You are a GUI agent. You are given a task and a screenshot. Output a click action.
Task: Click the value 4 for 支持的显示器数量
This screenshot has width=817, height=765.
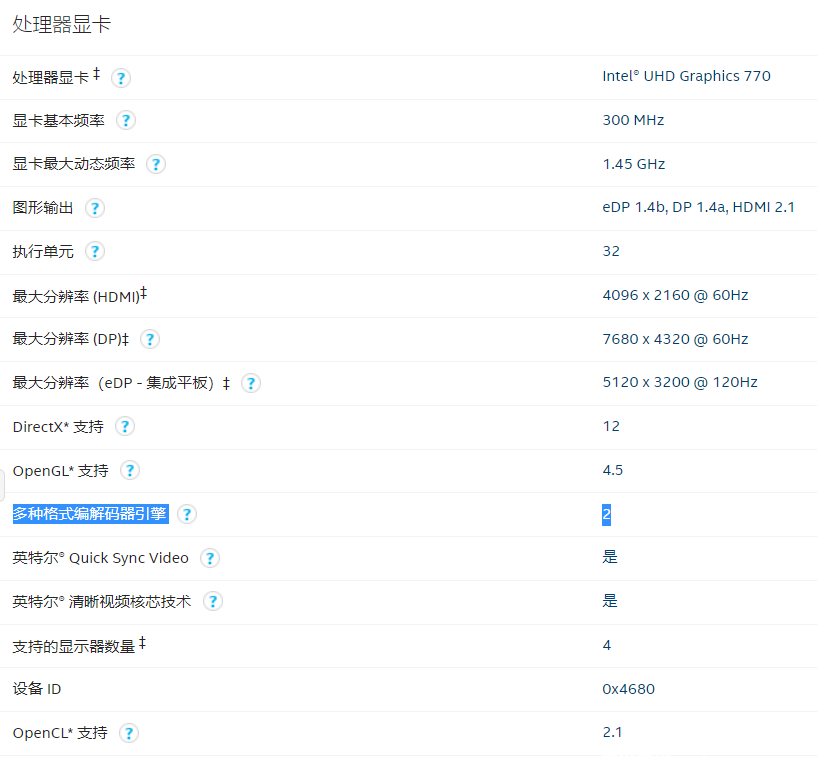tap(607, 645)
